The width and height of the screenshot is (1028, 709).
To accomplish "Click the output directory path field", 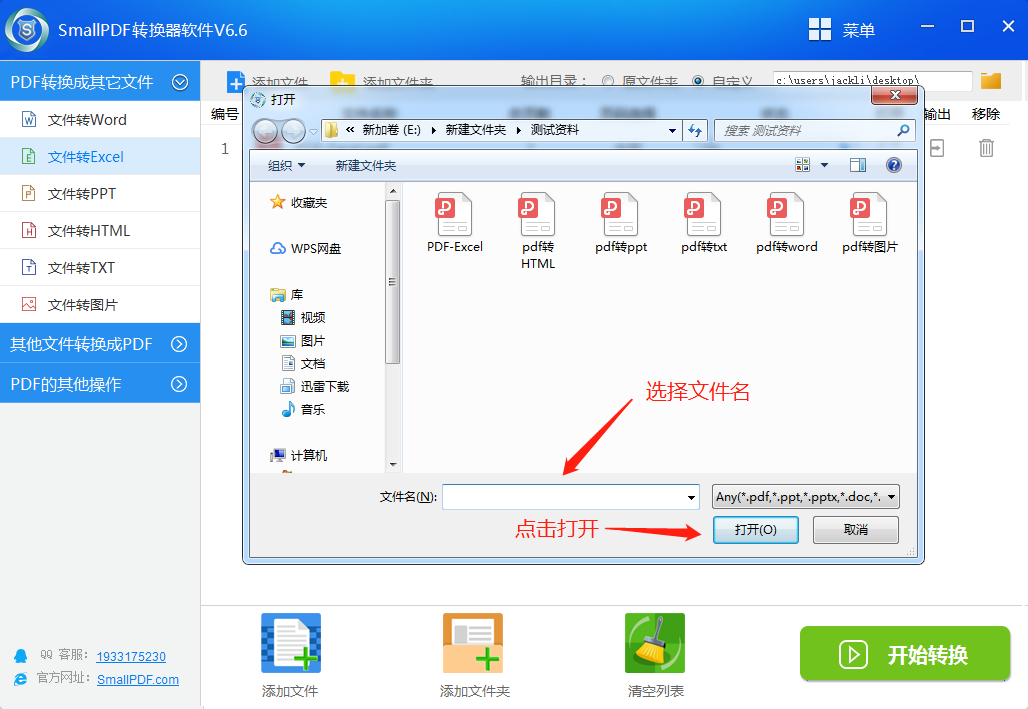I will 872,81.
